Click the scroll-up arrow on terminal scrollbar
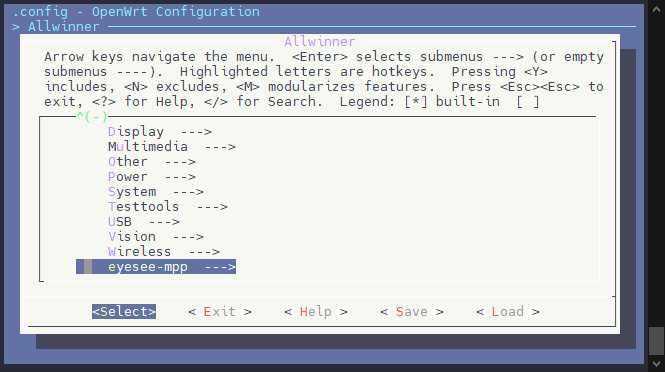 (657, 9)
